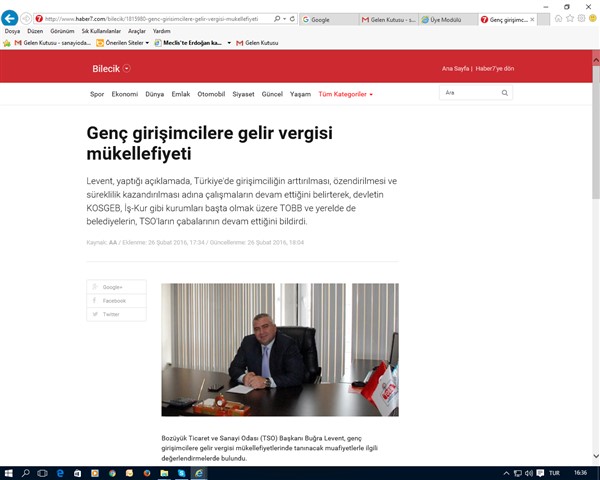Share the article via Twitter button

116,314
